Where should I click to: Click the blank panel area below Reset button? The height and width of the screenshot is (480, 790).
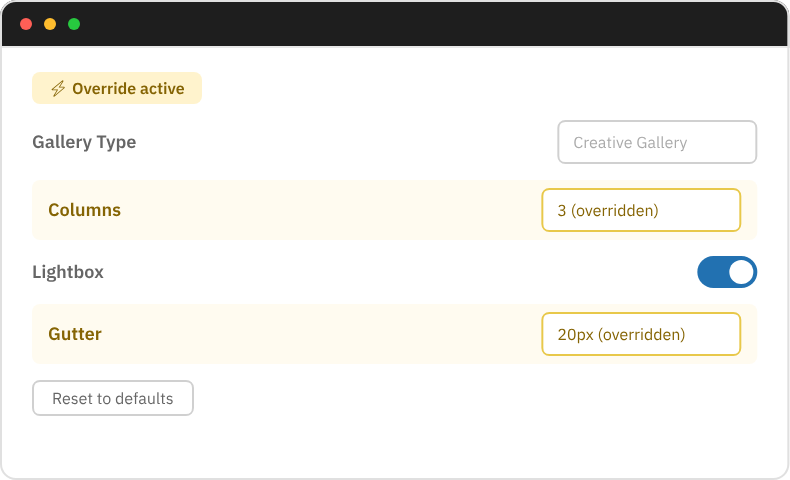click(400, 445)
